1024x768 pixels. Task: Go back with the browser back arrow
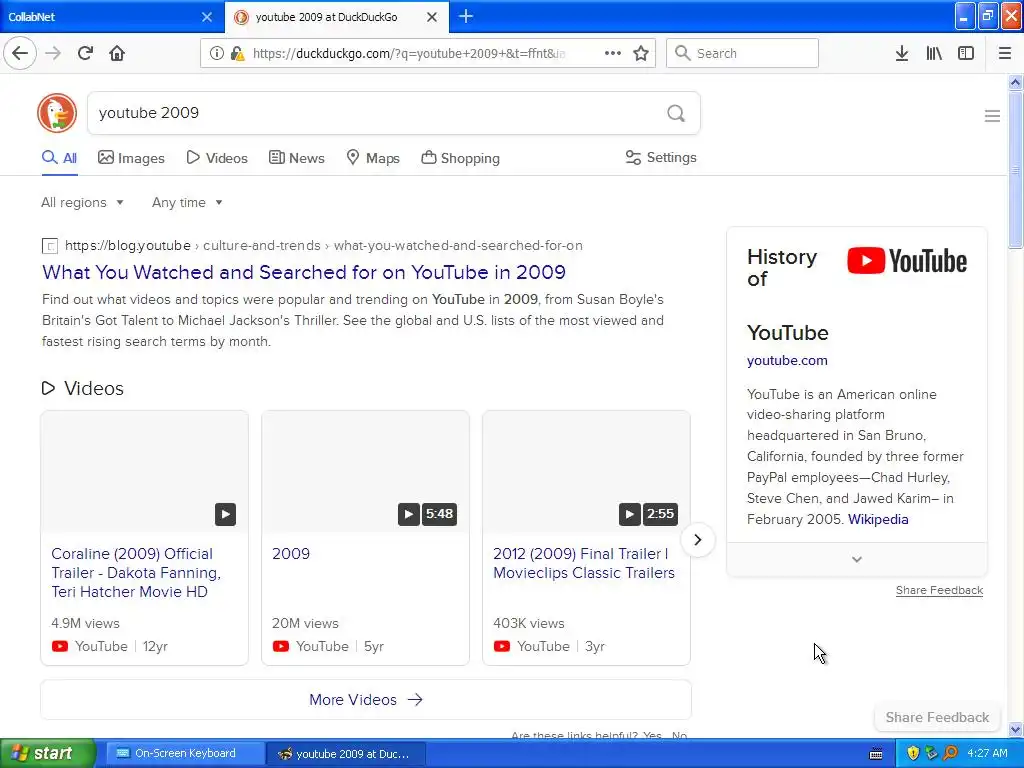click(20, 53)
